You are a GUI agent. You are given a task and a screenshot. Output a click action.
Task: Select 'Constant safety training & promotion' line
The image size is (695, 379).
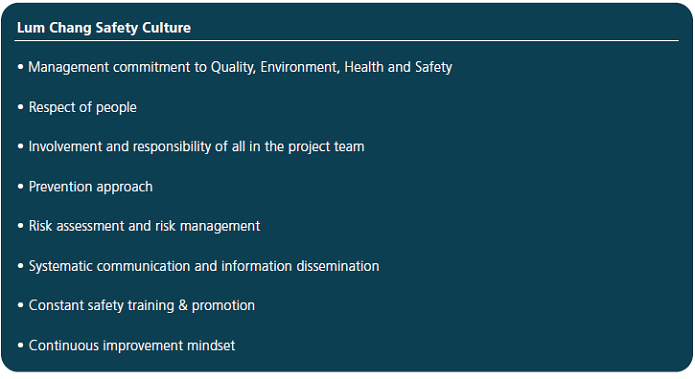[142, 305]
